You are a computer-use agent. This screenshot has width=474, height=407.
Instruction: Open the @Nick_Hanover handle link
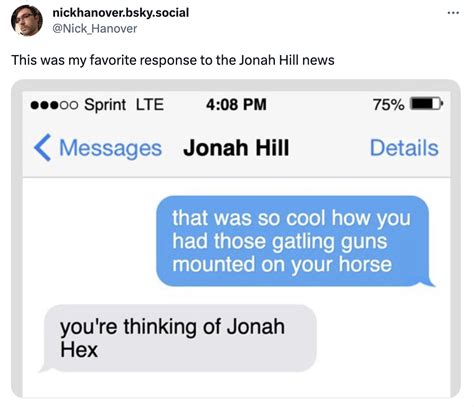[x=95, y=29]
